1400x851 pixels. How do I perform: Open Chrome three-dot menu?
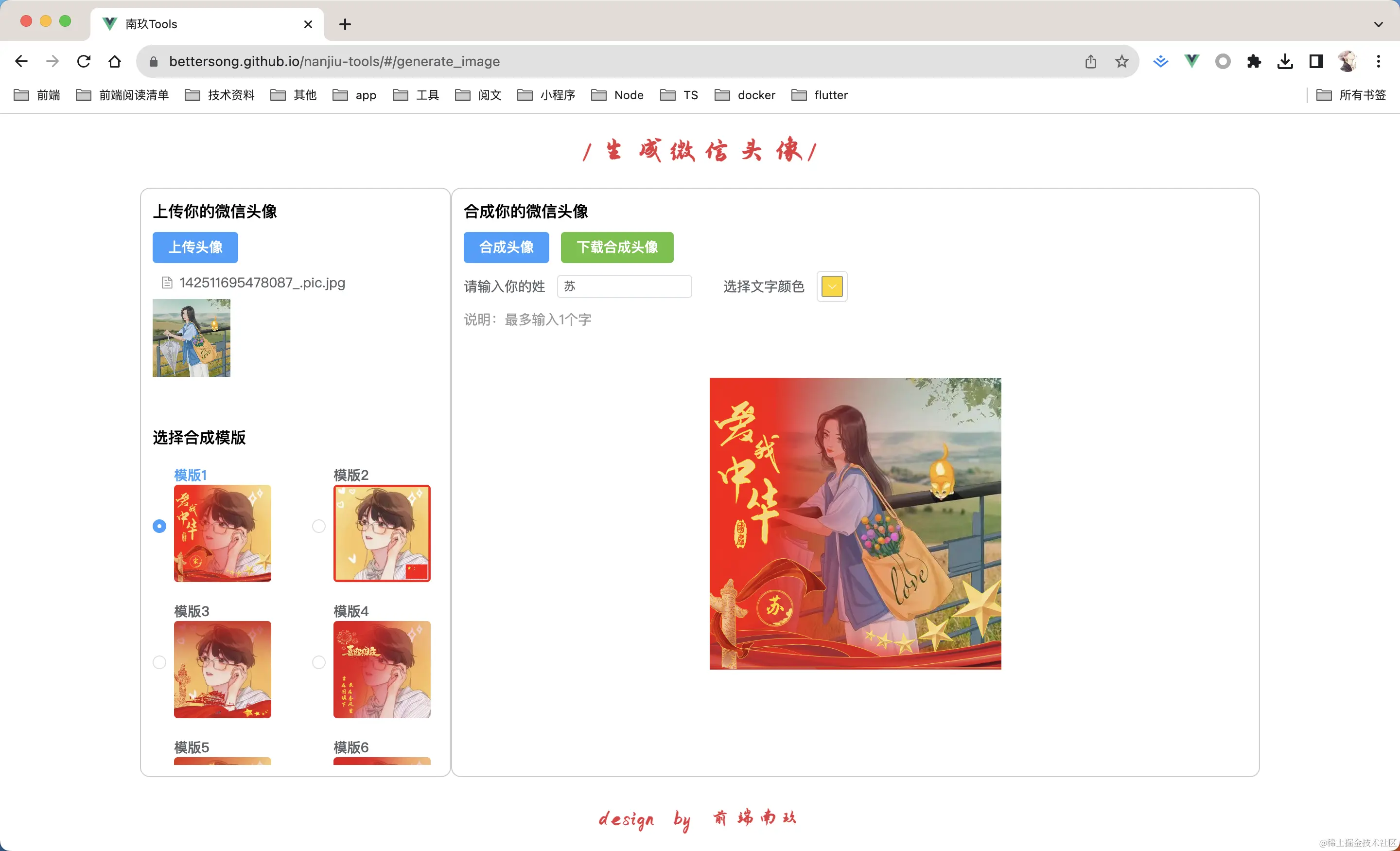1379,61
